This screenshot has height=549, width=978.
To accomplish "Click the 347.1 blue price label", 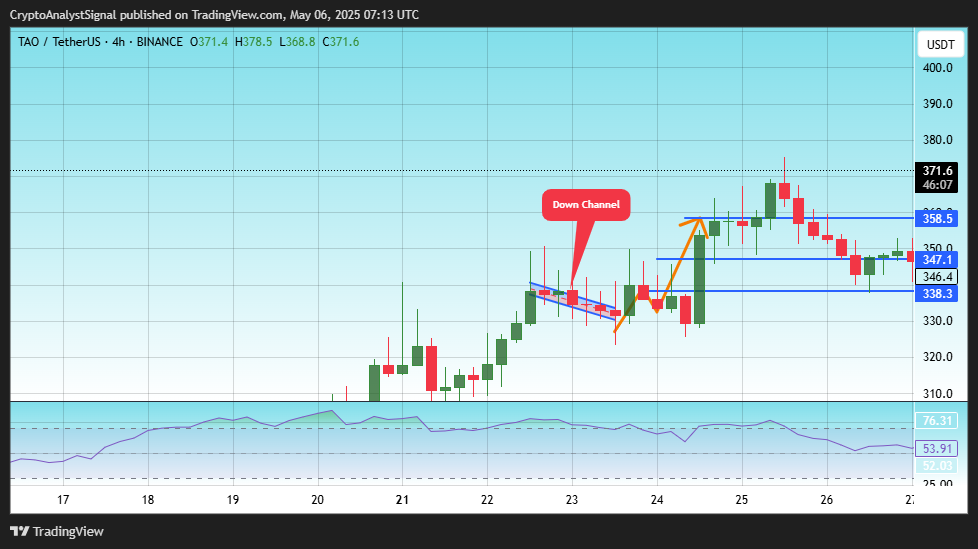I will (936, 260).
